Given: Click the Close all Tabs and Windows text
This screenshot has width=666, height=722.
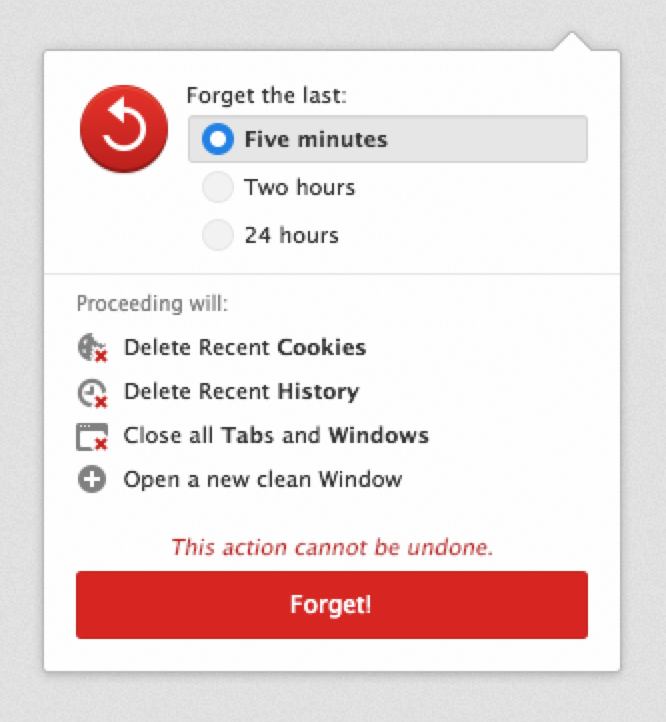Looking at the screenshot, I should pyautogui.click(x=276, y=435).
